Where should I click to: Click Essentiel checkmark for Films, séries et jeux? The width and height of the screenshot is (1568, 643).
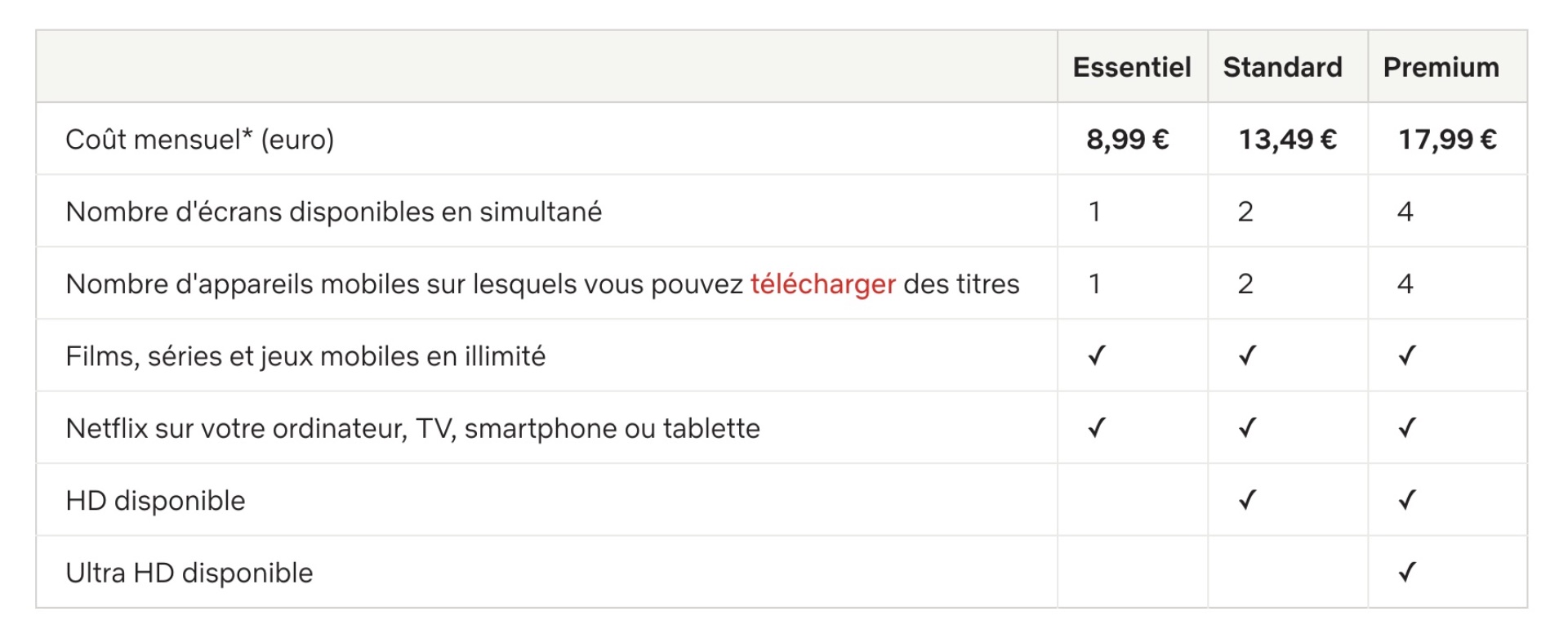[x=1097, y=355]
